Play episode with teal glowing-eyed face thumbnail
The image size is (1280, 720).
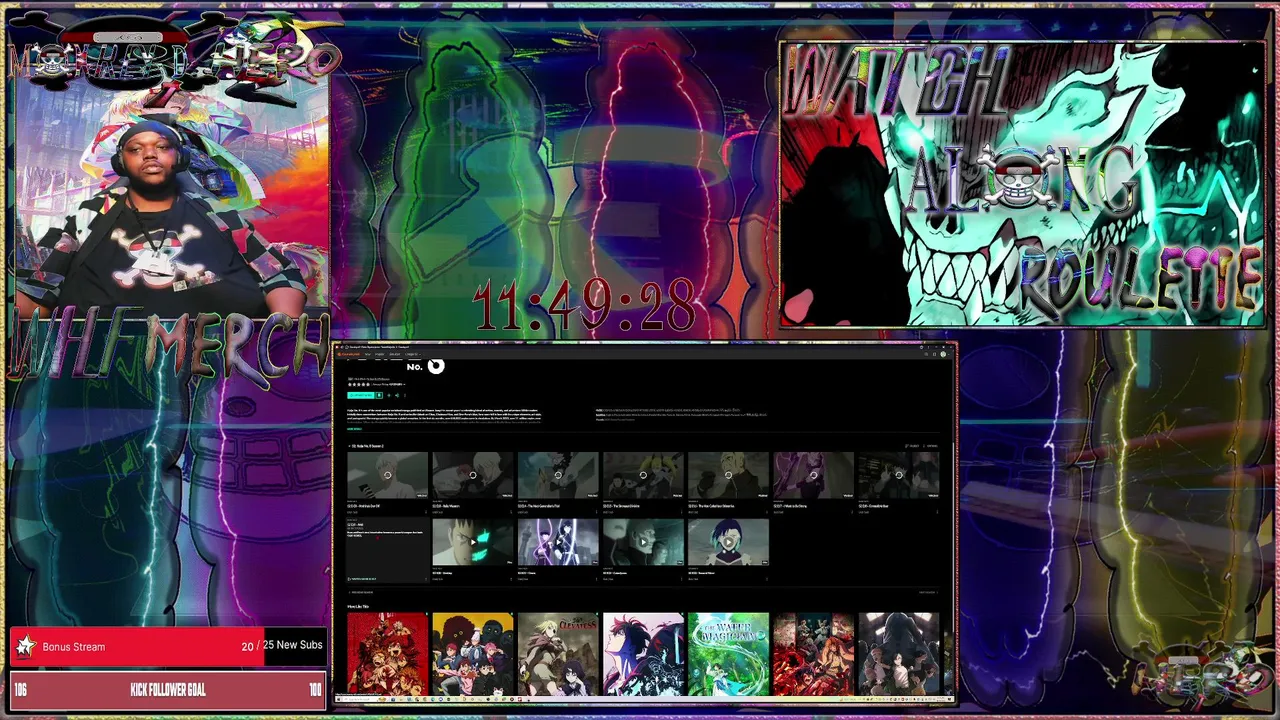[x=473, y=542]
